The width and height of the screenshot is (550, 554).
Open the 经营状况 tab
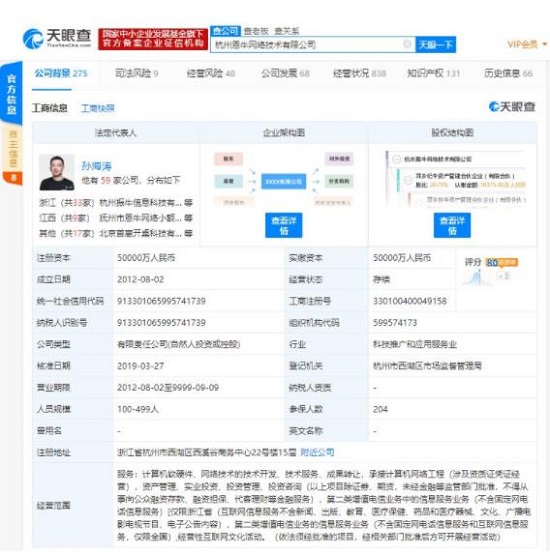coord(360,73)
